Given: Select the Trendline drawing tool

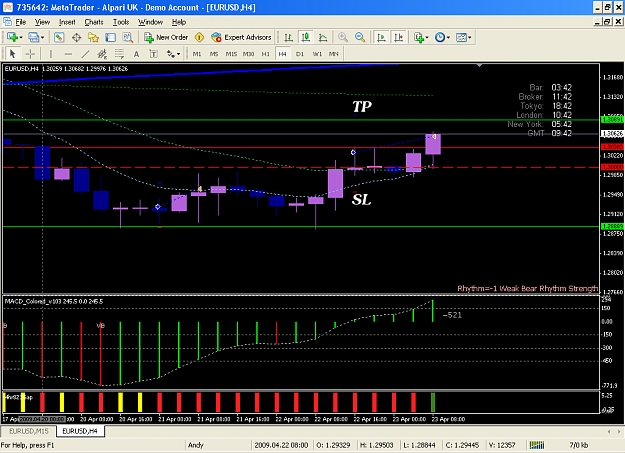Looking at the screenshot, I should point(85,54).
